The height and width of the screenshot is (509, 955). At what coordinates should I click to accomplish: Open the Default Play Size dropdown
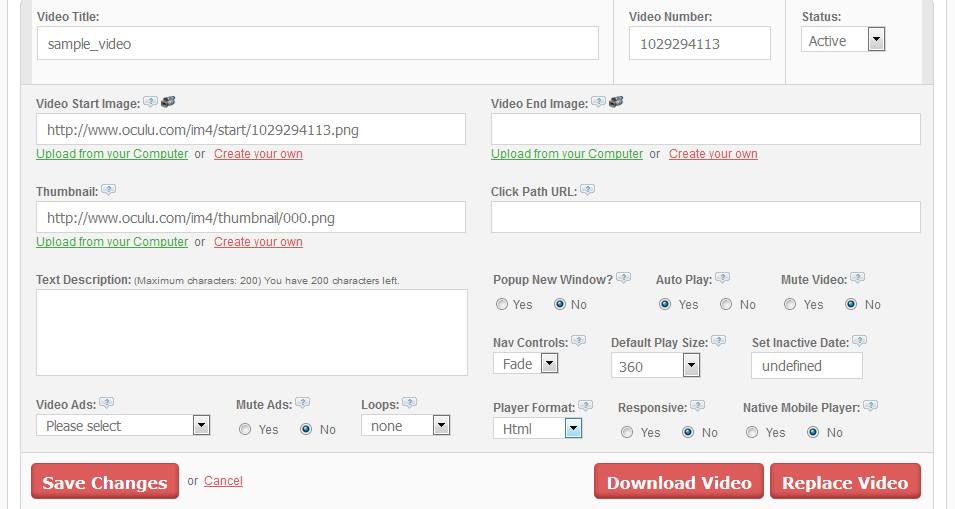tap(691, 366)
